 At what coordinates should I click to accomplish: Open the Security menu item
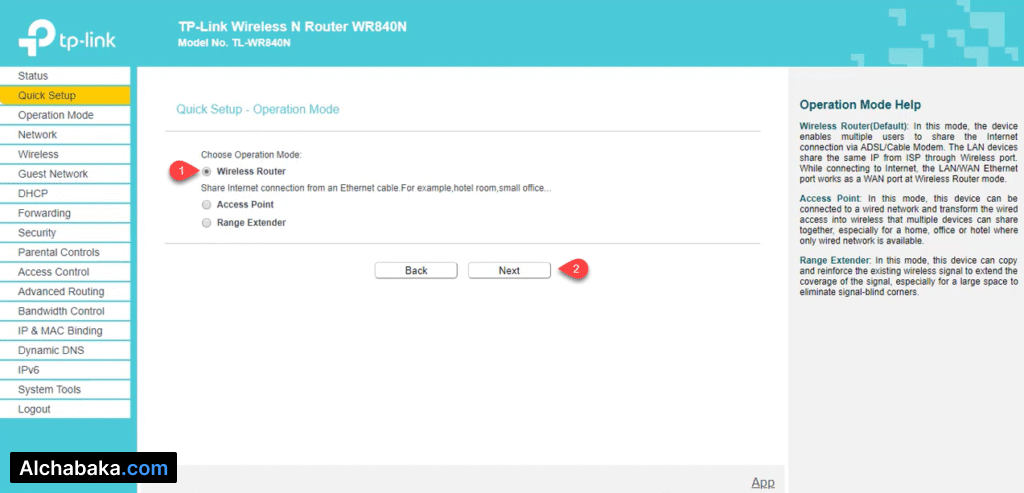(65, 232)
